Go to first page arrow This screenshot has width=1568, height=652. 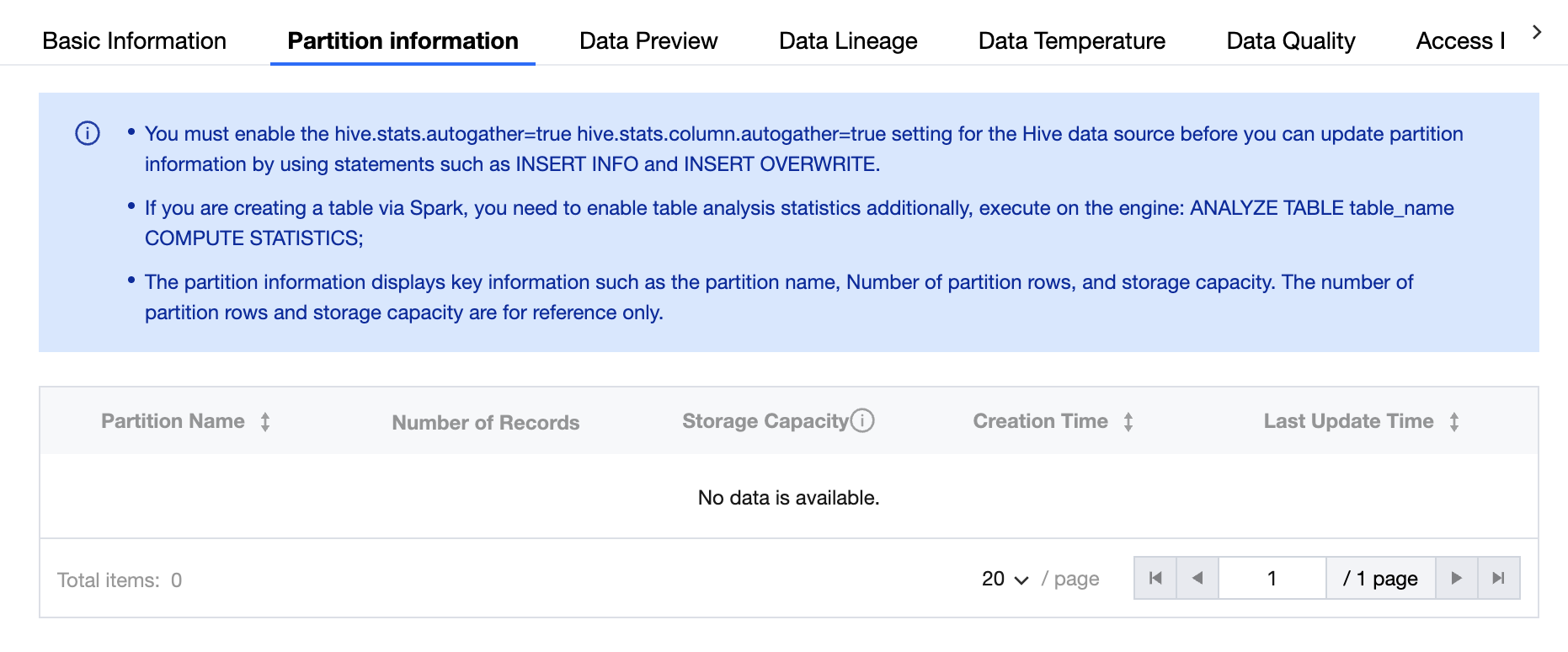point(1155,578)
